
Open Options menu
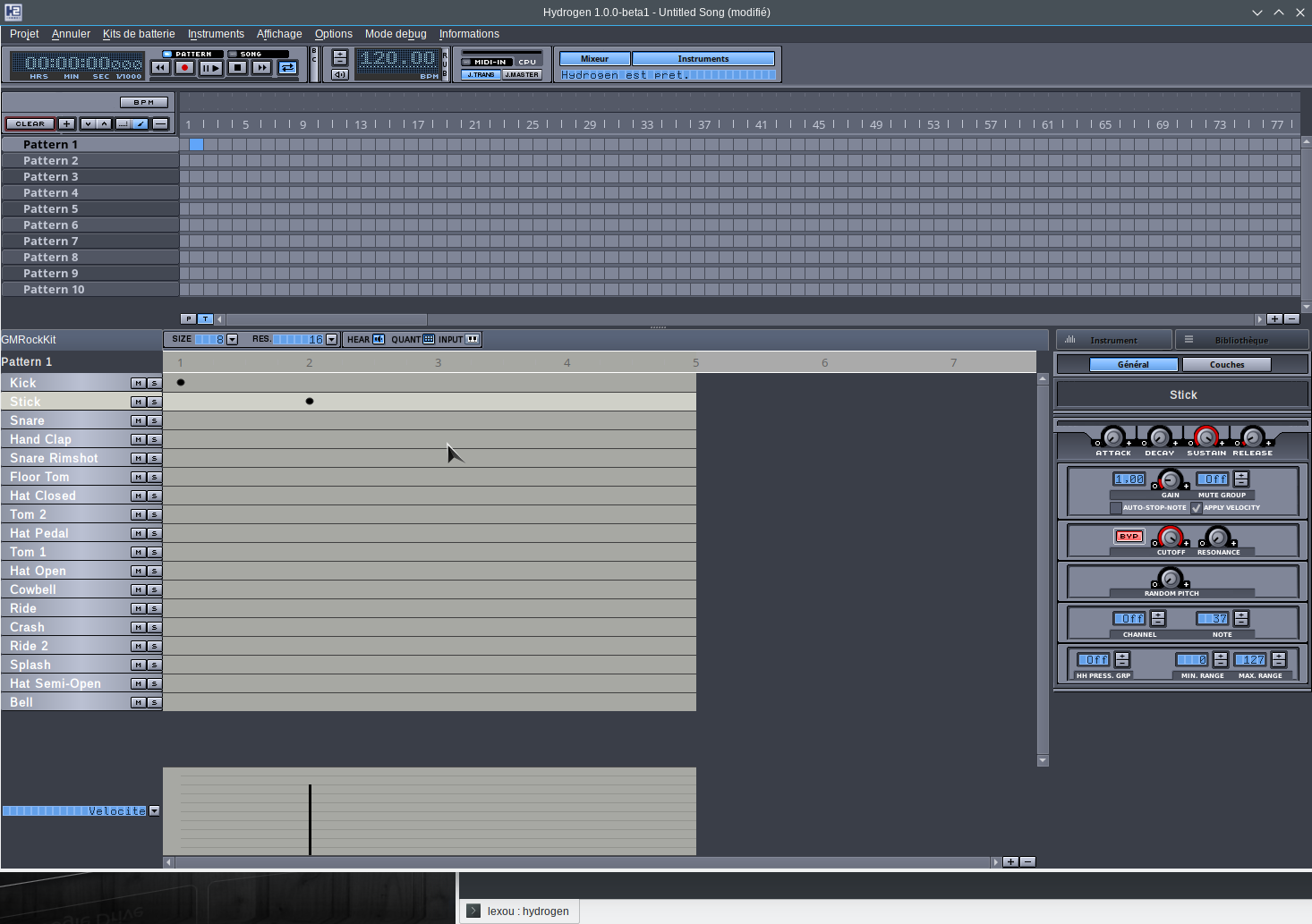pos(334,34)
